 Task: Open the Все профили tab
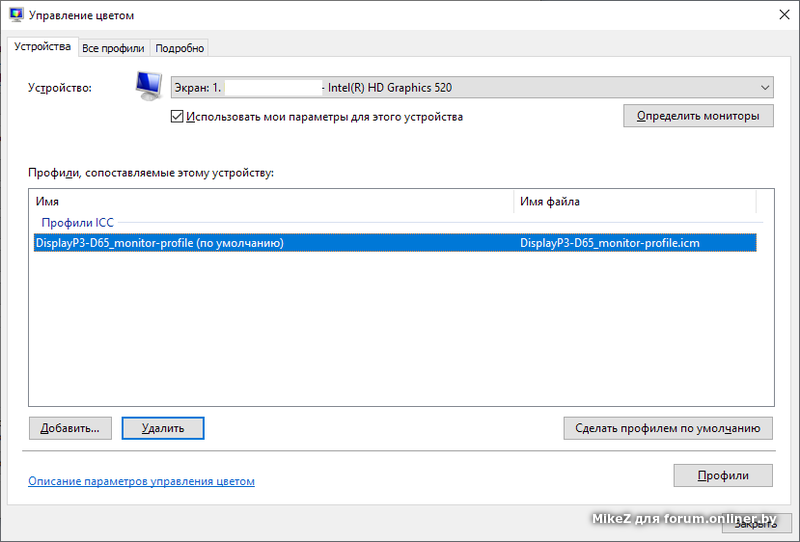(113, 48)
